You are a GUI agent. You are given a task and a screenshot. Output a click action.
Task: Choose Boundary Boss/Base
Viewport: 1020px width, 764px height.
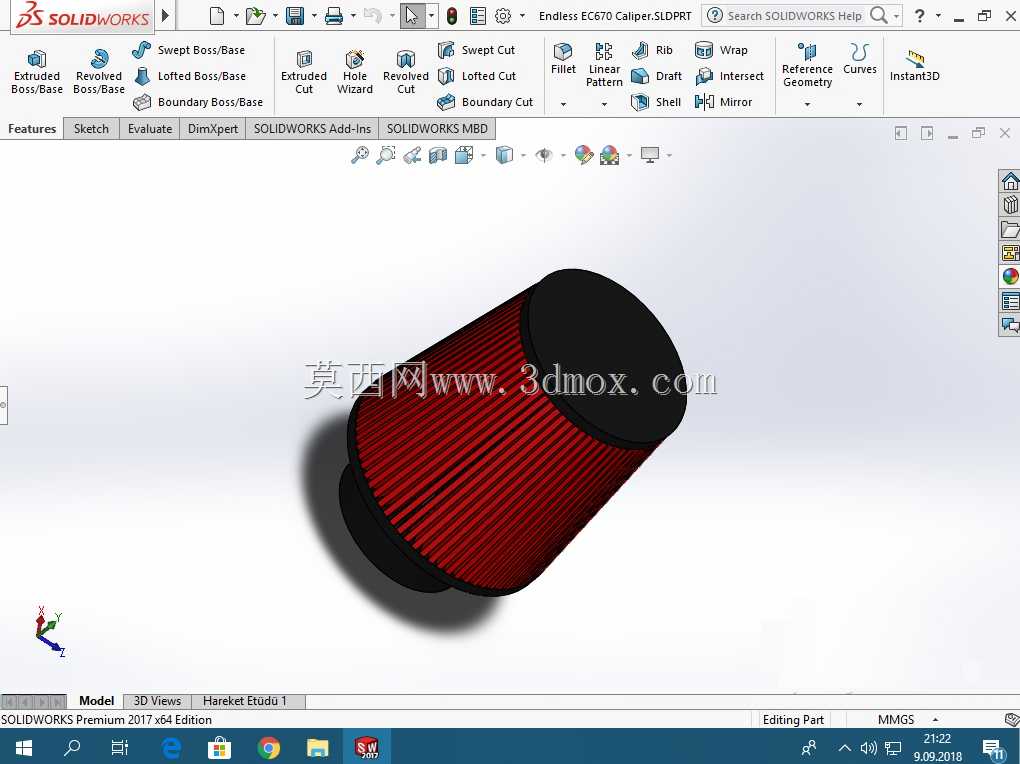click(x=198, y=102)
